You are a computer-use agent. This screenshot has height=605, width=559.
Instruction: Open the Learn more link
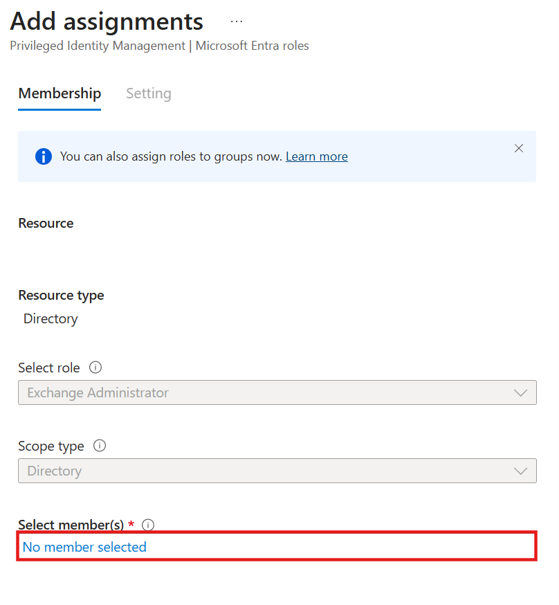[x=317, y=157]
